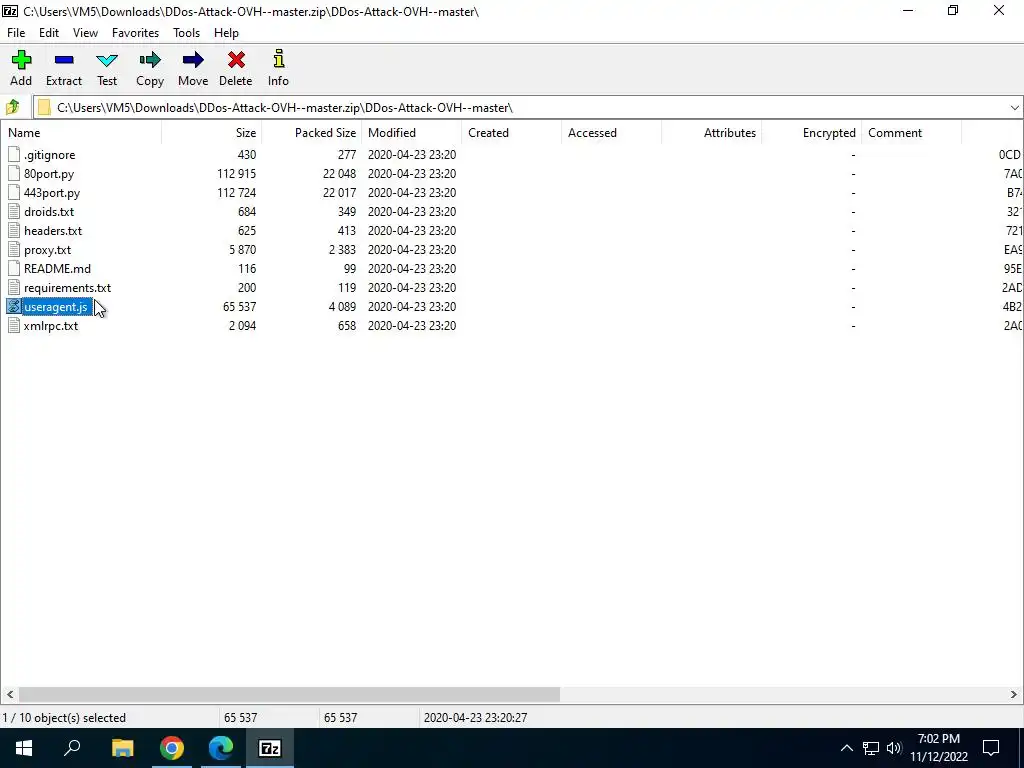
Task: Select the .gitignore file name
Action: 50,155
